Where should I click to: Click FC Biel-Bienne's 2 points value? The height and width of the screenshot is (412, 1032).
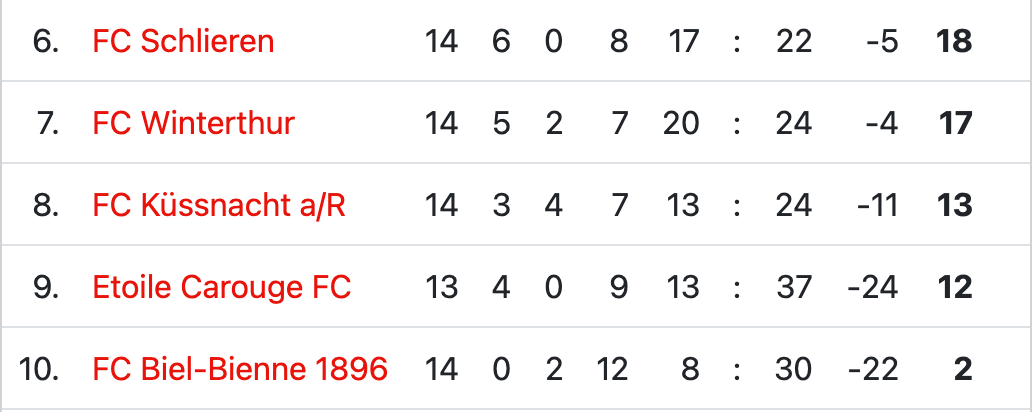click(963, 369)
